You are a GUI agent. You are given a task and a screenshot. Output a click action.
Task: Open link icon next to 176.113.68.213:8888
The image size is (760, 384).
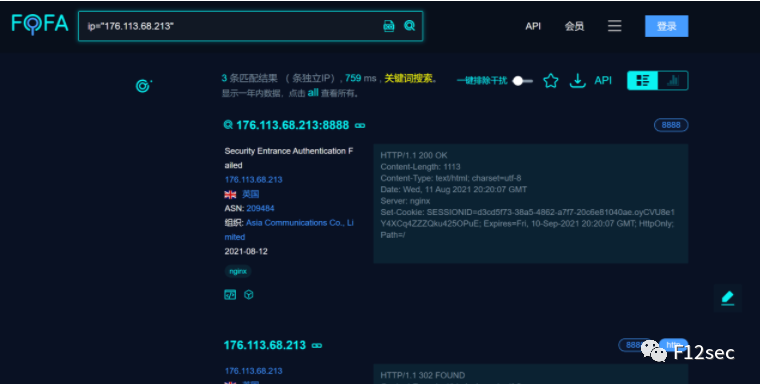[x=360, y=126]
